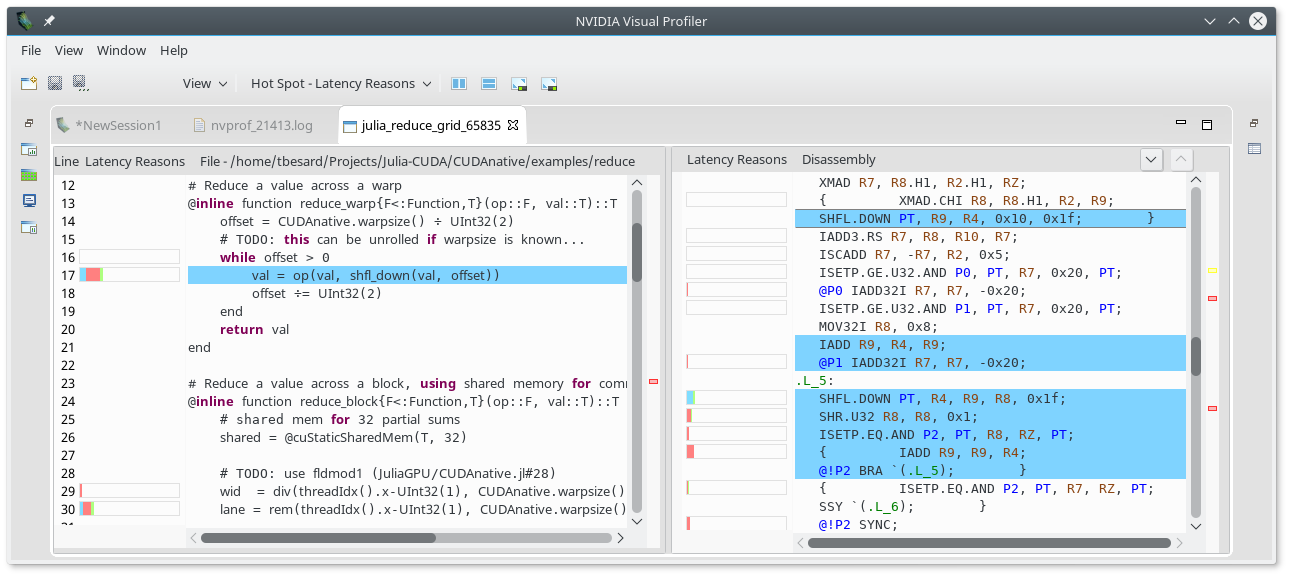The image size is (1289, 577).
Task: Click the fourth layout icon in the toolbar
Action: point(549,84)
